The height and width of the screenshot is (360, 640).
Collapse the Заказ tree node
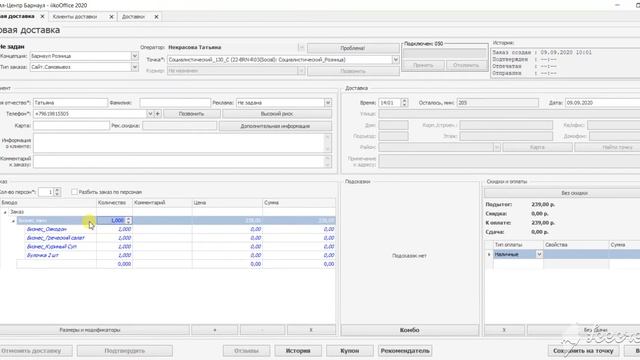5,212
